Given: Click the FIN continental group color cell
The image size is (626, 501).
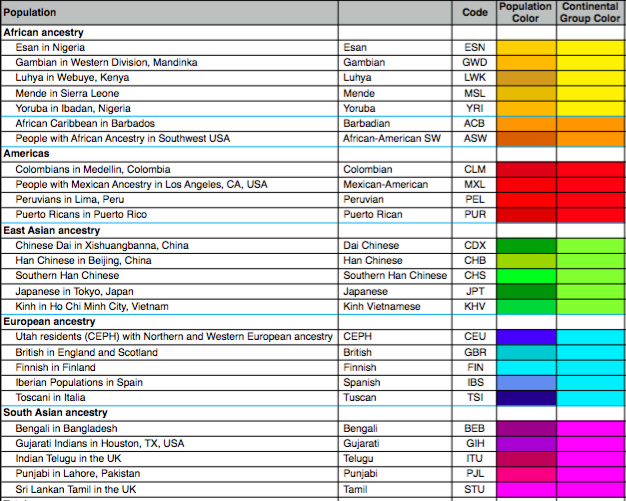Looking at the screenshot, I should pyautogui.click(x=591, y=367).
